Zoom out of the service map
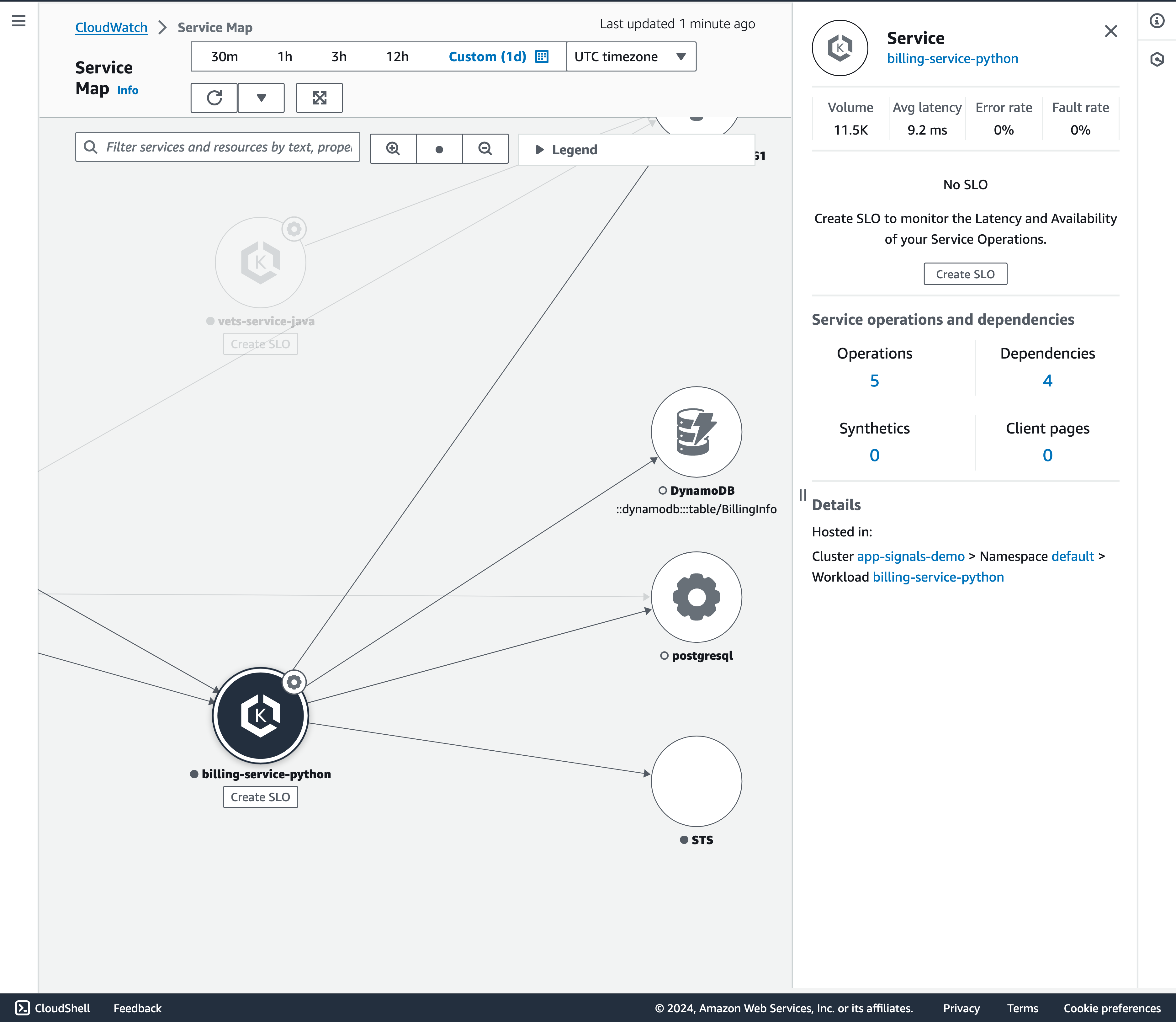 (x=485, y=149)
